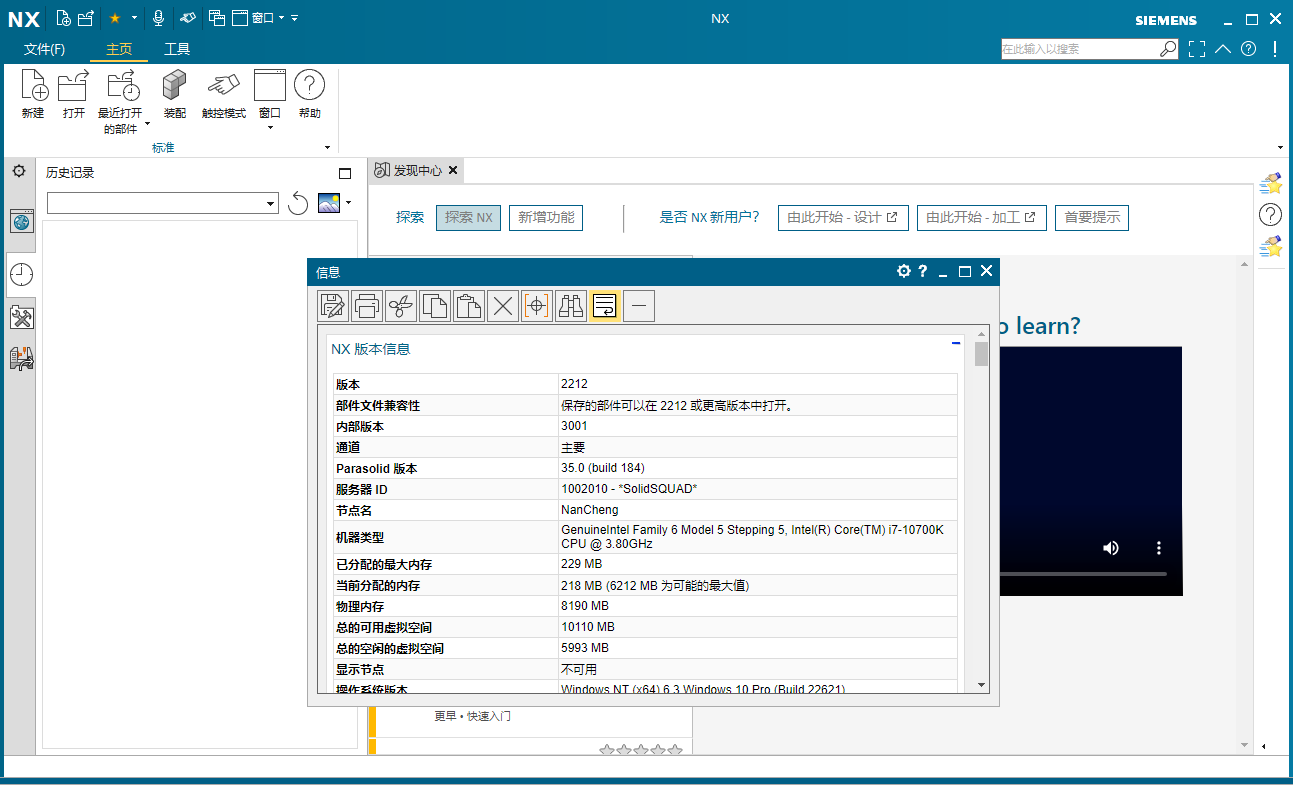Open the gear settings in 信息 title bar
1293x785 pixels.
click(x=904, y=271)
